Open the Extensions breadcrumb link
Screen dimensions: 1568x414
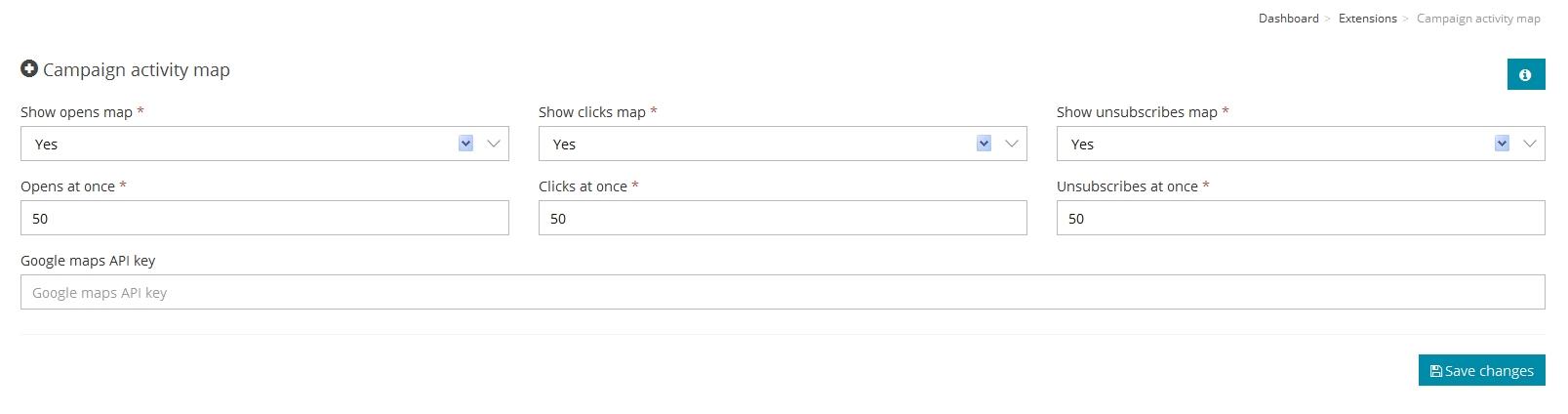pyautogui.click(x=1367, y=19)
